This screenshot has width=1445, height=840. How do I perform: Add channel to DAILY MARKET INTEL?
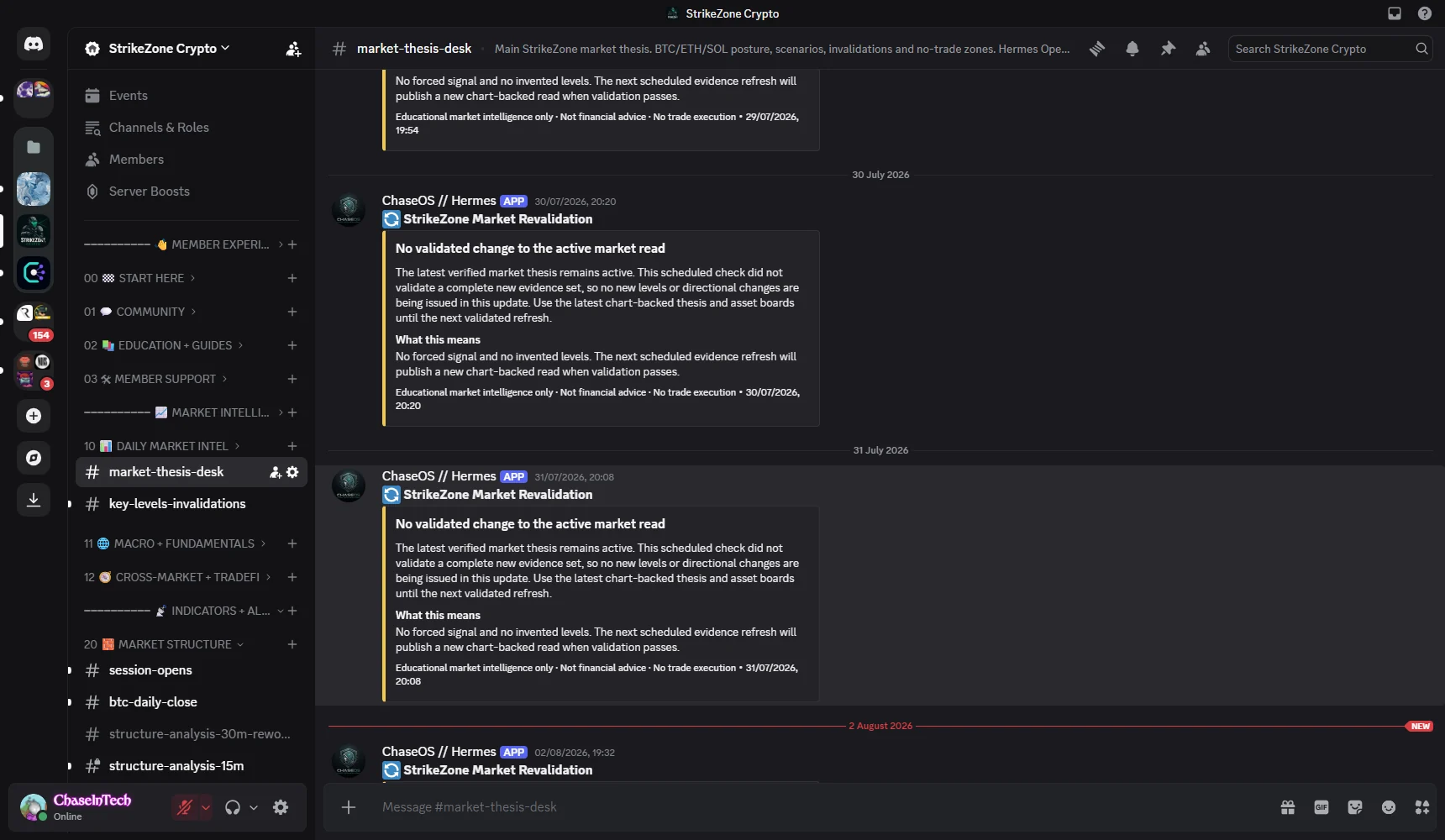(292, 446)
